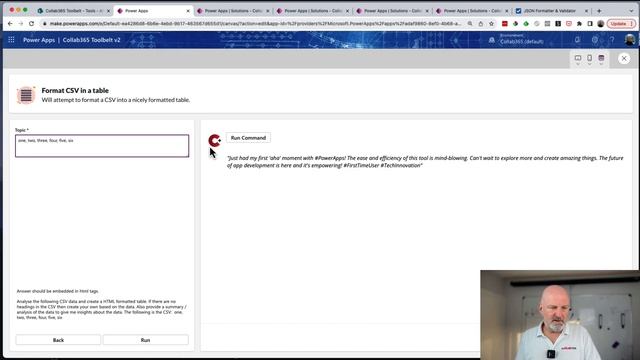Focus the Topic text input field
Viewport: 640px width, 360px height.
(x=102, y=146)
